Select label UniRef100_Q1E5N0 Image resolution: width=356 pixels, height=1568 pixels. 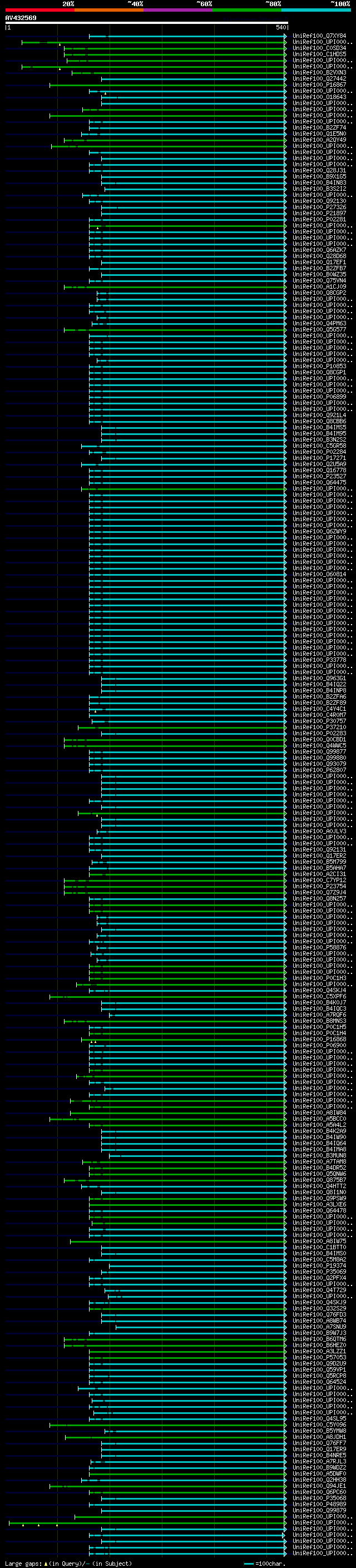(x=319, y=134)
